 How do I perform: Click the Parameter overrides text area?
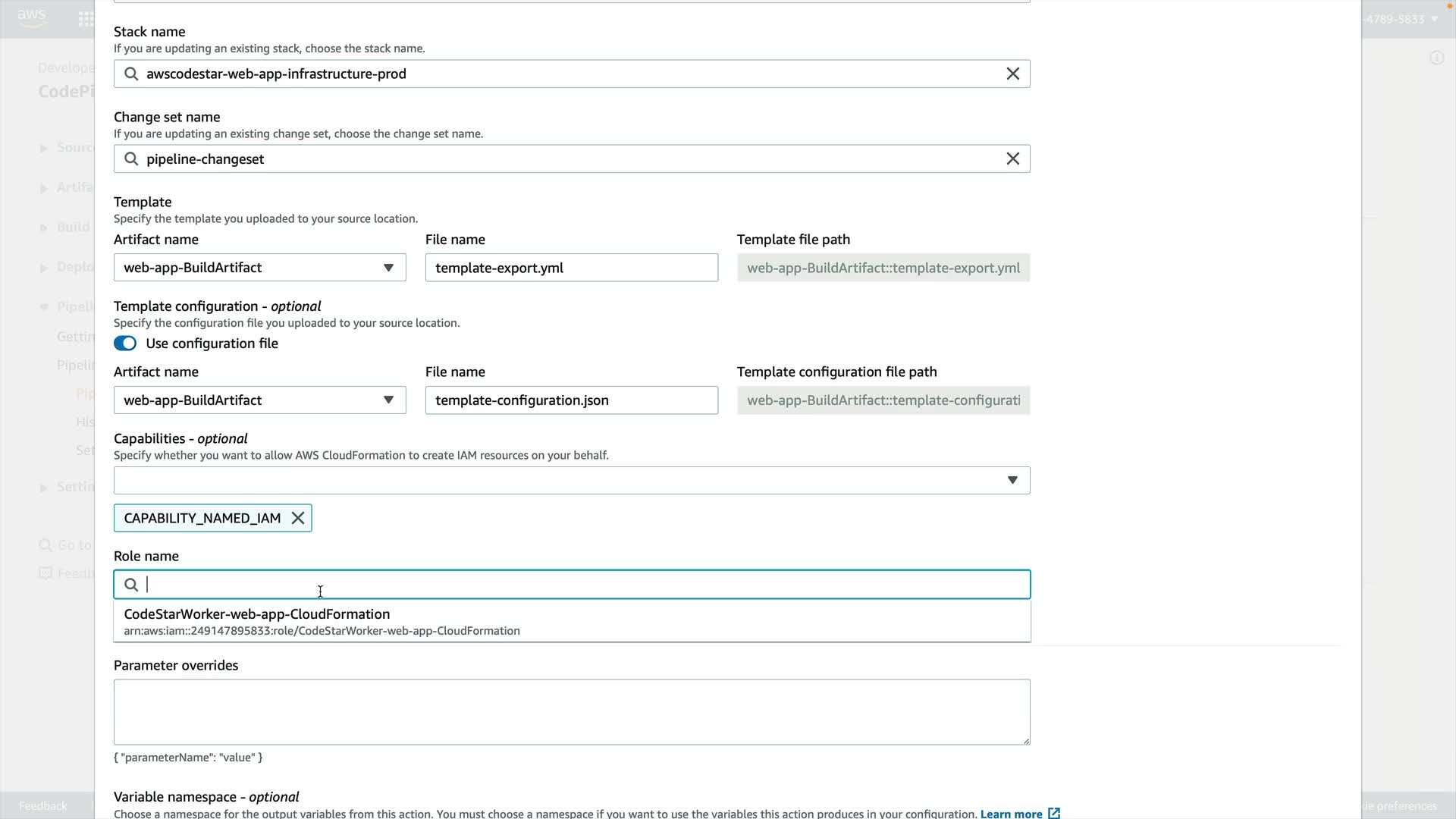point(571,711)
